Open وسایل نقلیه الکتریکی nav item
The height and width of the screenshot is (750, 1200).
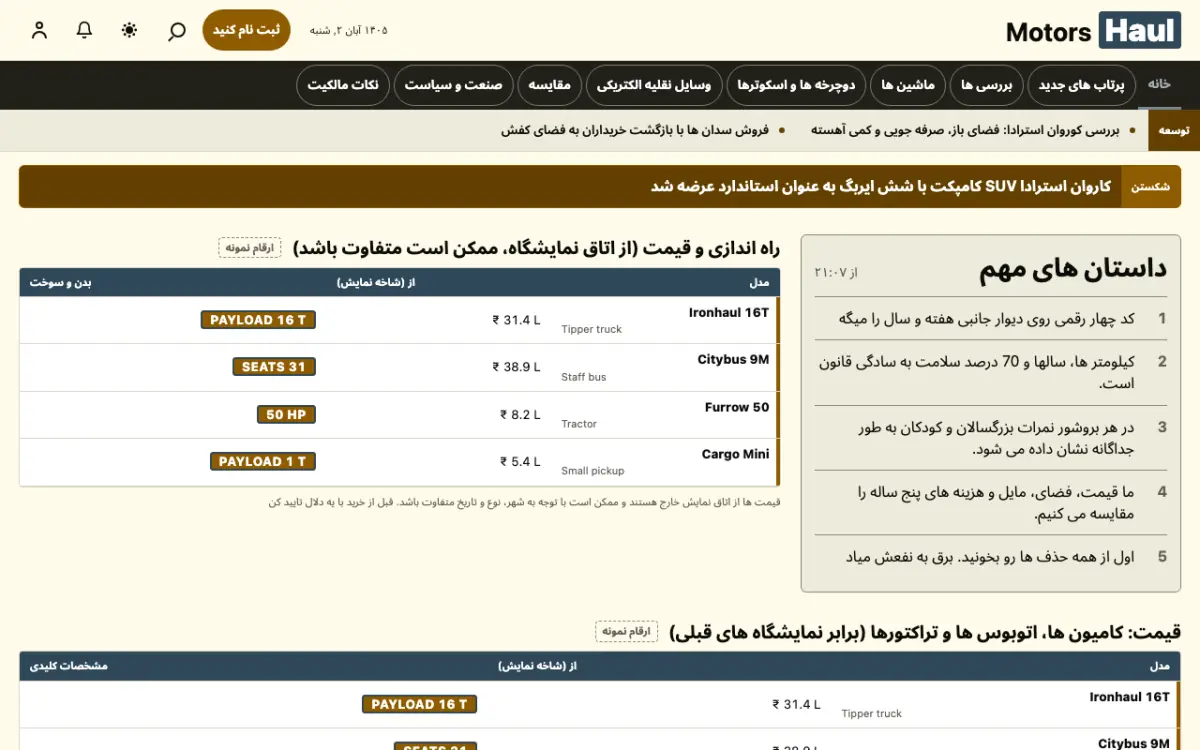pos(654,85)
